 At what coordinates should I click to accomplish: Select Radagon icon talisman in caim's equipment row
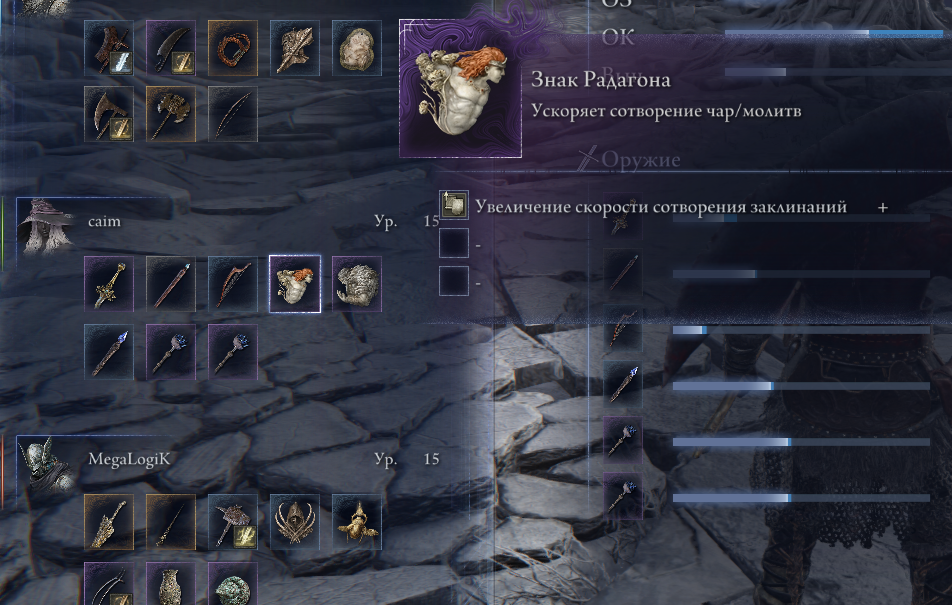pyautogui.click(x=294, y=284)
